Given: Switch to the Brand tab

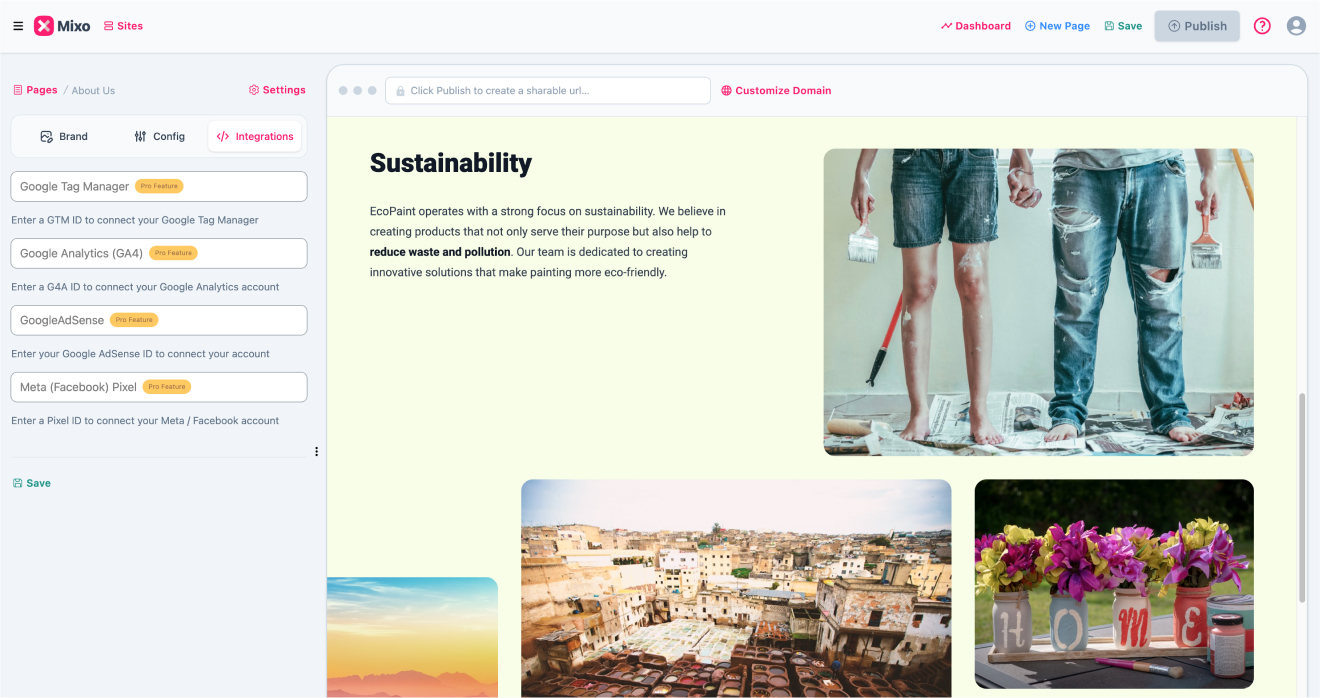Looking at the screenshot, I should (64, 136).
